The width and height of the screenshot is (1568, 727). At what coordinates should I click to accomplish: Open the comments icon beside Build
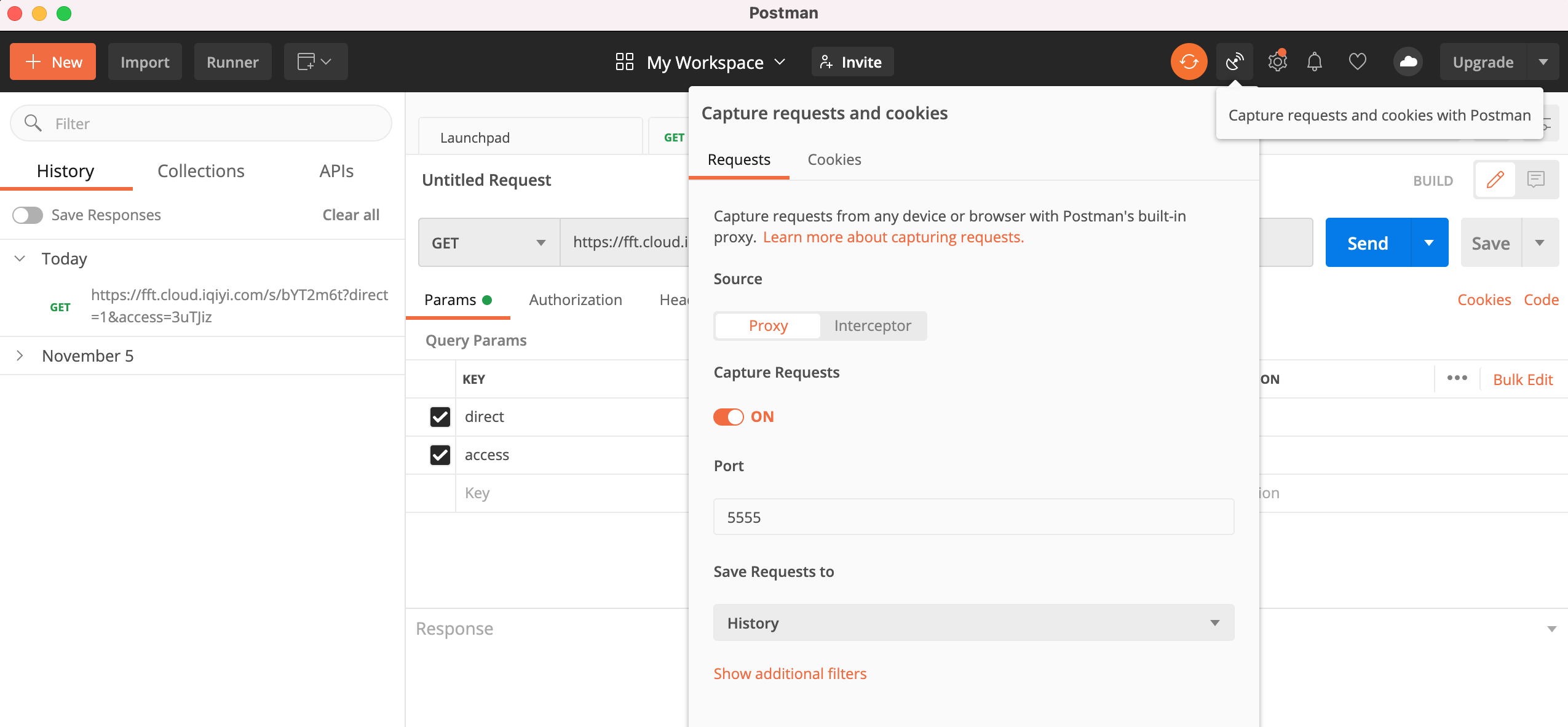[1535, 180]
